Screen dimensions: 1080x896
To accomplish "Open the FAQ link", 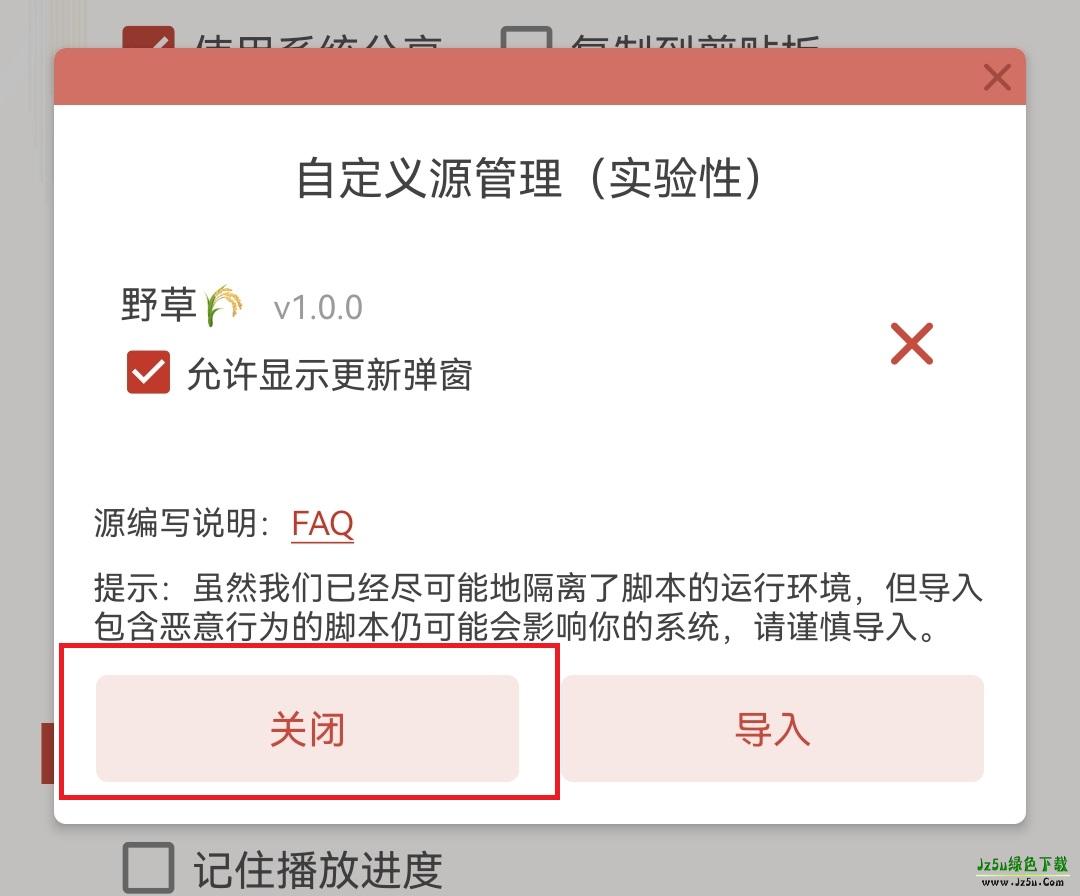I will pyautogui.click(x=322, y=523).
